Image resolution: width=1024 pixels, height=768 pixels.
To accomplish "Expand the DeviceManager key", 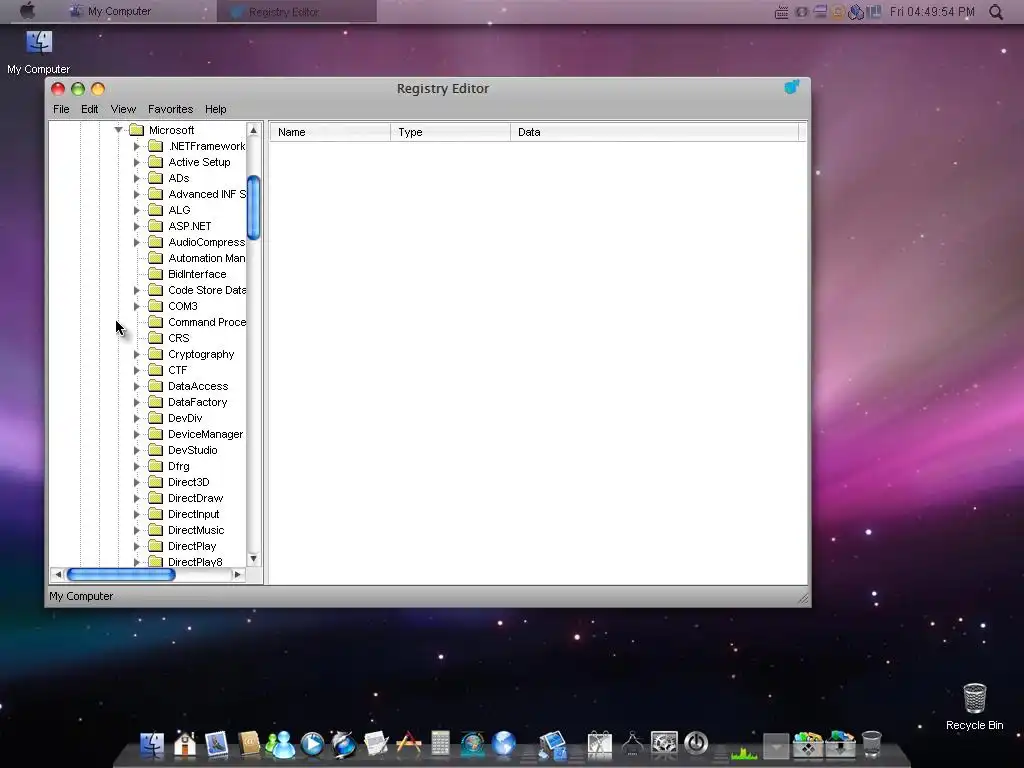I will [136, 434].
